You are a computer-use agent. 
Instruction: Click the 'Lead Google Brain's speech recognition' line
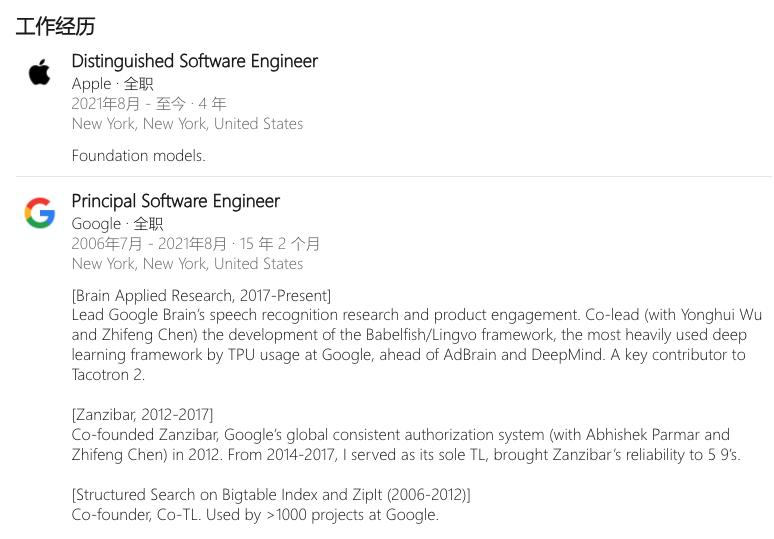(x=417, y=314)
